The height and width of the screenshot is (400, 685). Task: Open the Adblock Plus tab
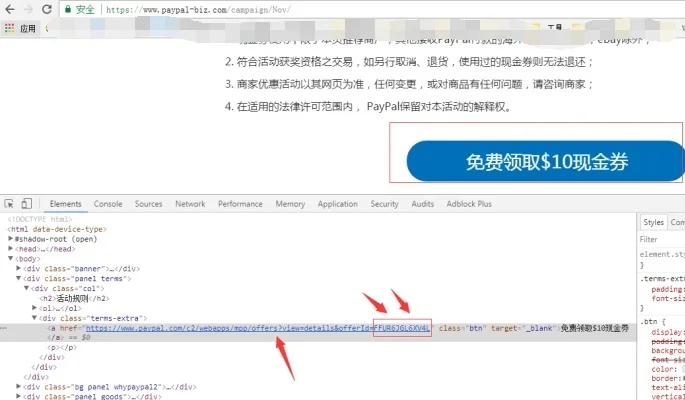point(469,204)
